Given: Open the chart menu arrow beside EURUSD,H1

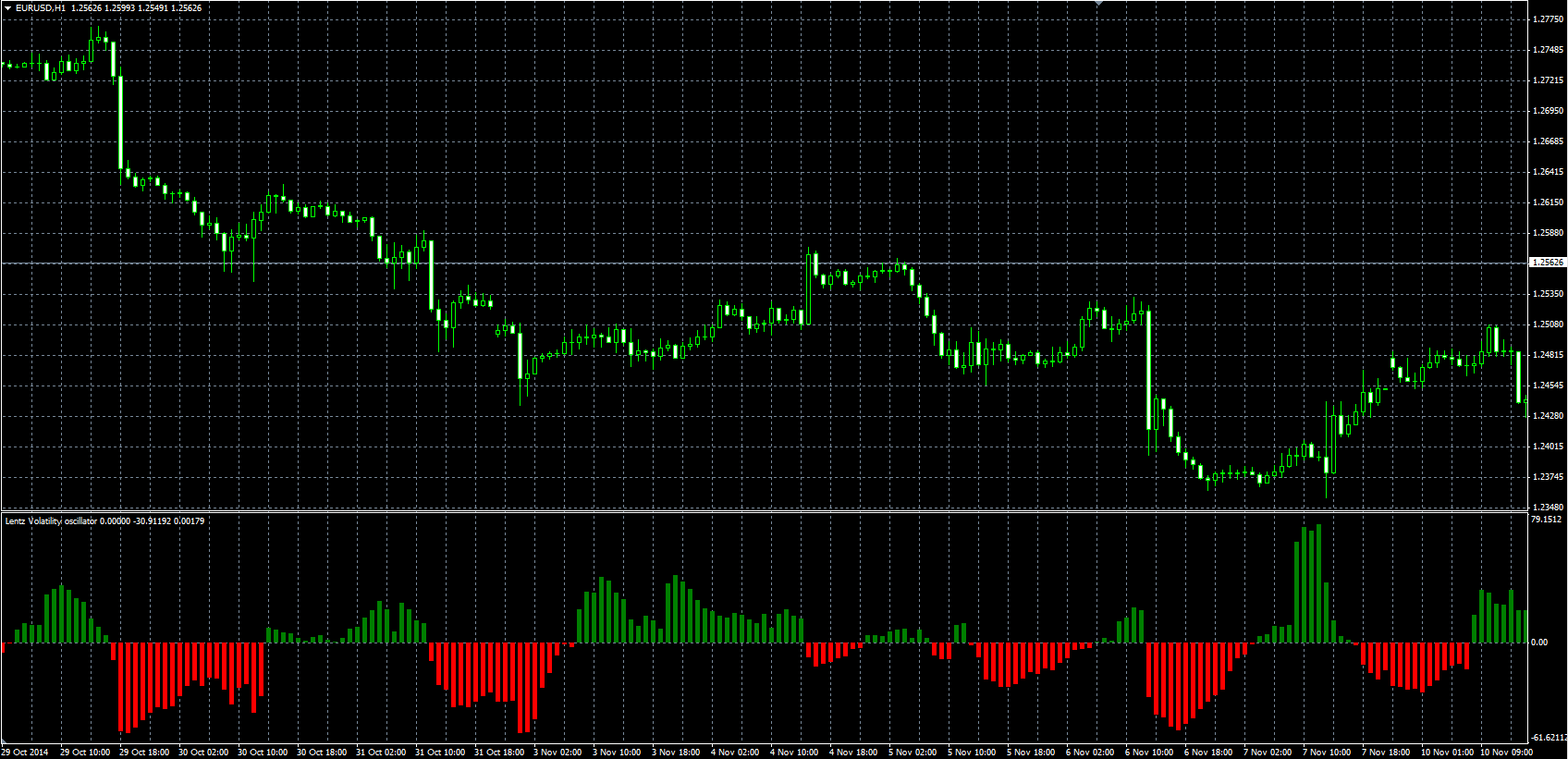Looking at the screenshot, I should (7, 7).
